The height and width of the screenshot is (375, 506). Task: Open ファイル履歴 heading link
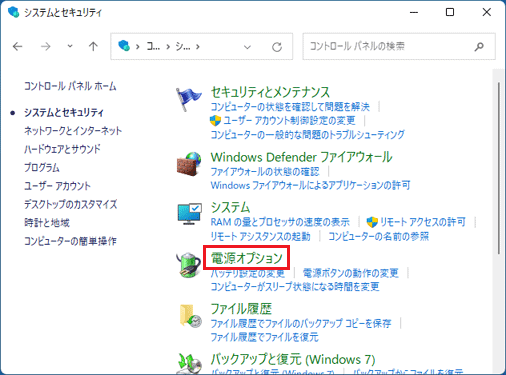241,309
